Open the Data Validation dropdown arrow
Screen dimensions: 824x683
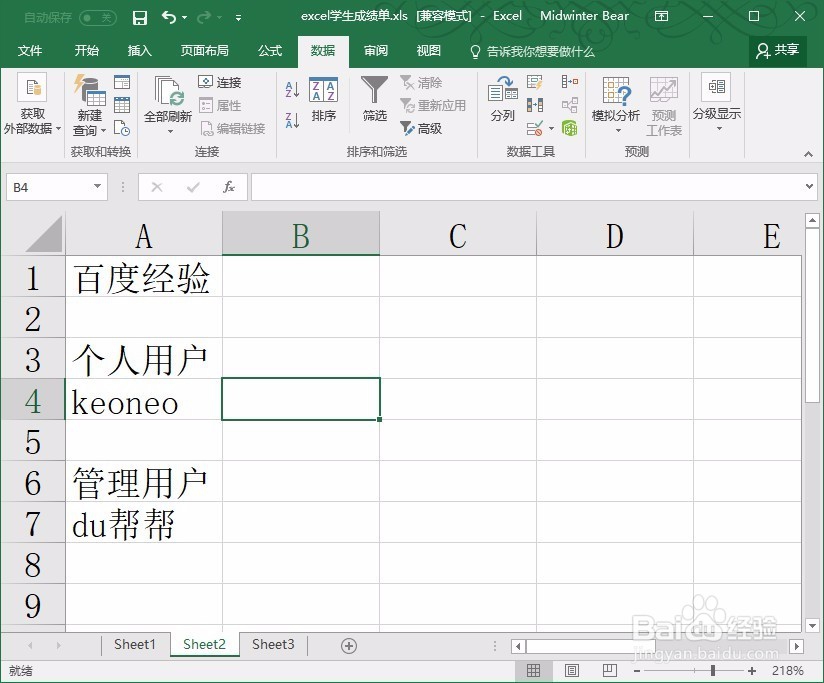[551, 128]
